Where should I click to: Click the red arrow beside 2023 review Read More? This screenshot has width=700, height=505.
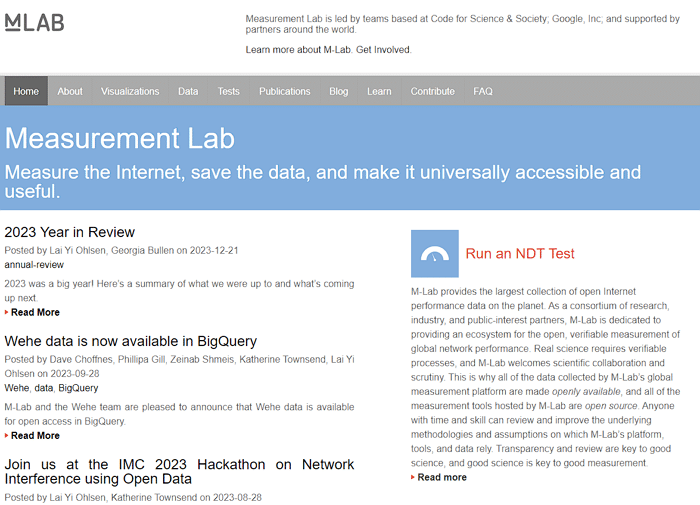click(7, 312)
